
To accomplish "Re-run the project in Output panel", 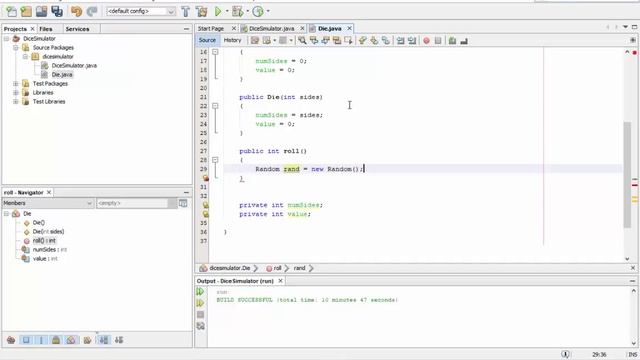I will [x=200, y=291].
